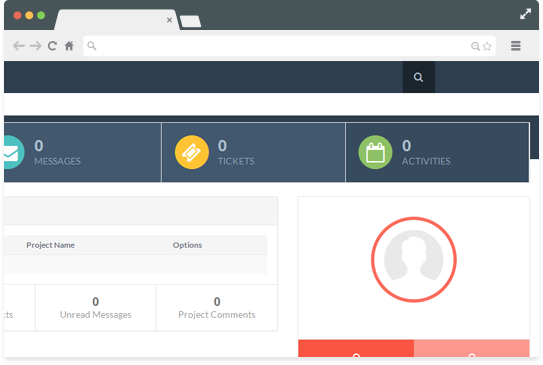Click the user avatar profile picture
Viewport: 543px width, 365px height.
click(414, 259)
